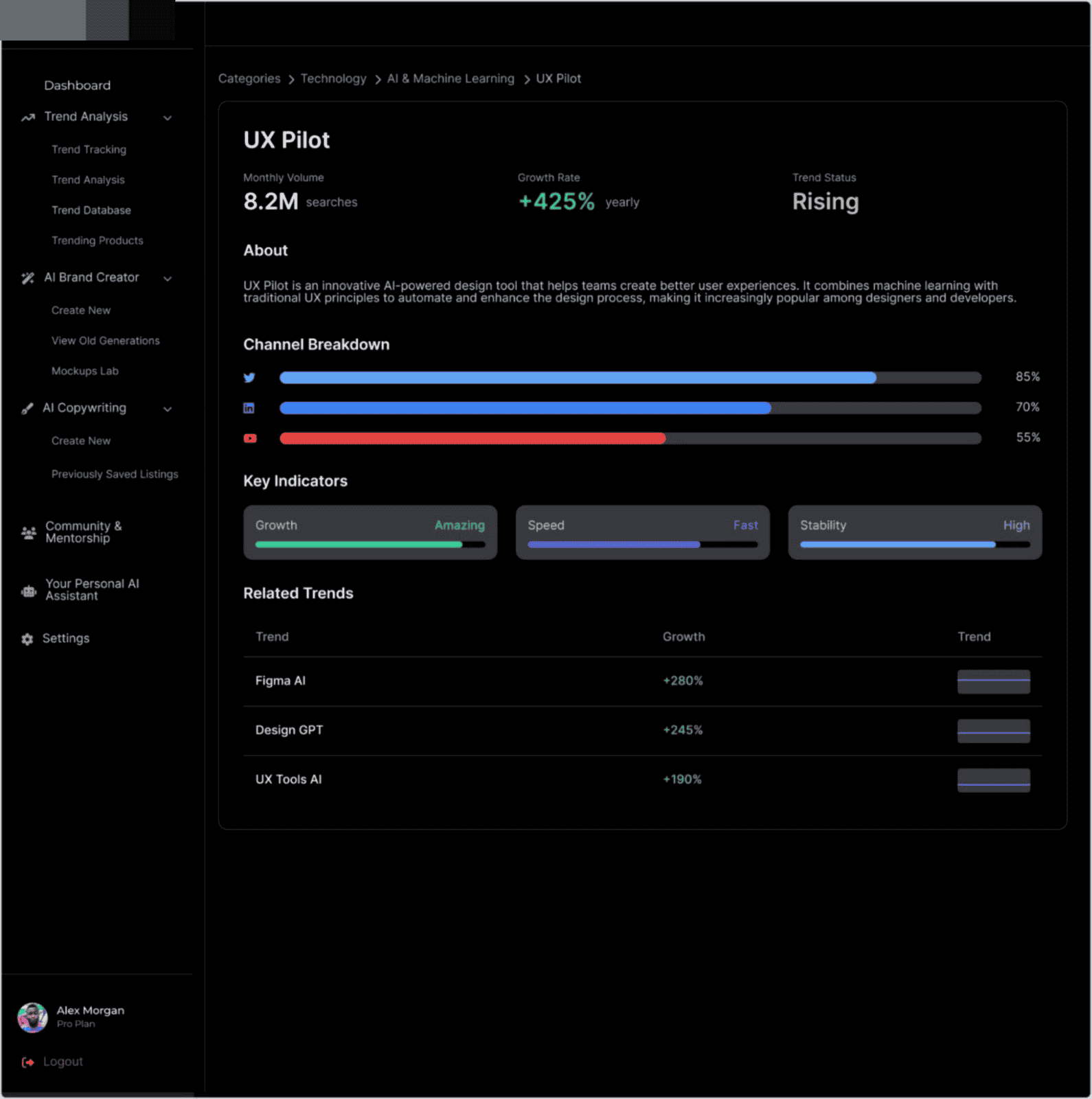The width and height of the screenshot is (1092, 1099).
Task: Go to AI & Machine Learning breadcrumb
Action: point(451,79)
